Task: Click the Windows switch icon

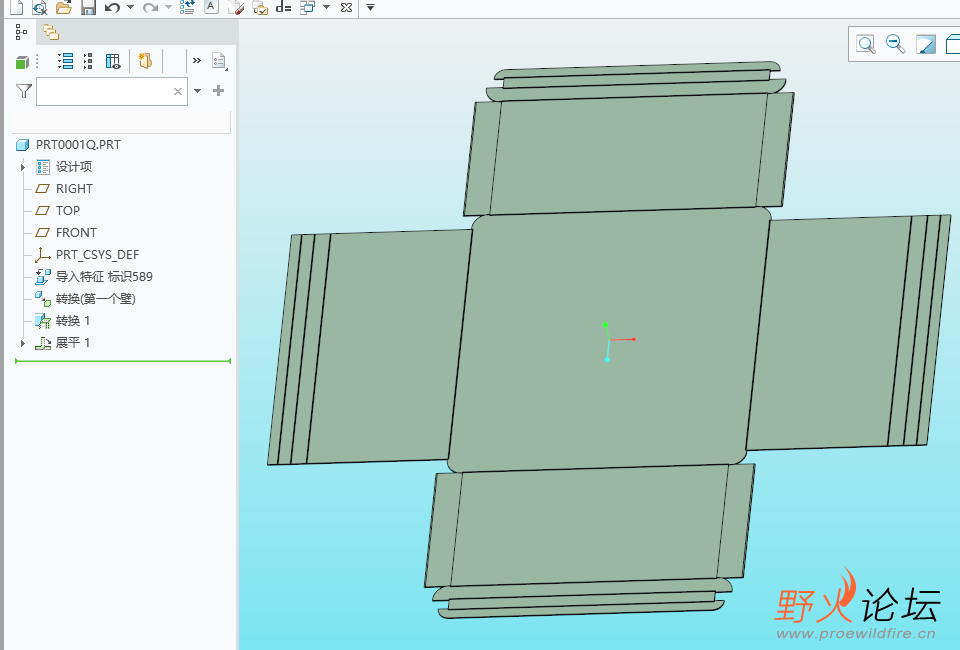Action: pos(307,7)
